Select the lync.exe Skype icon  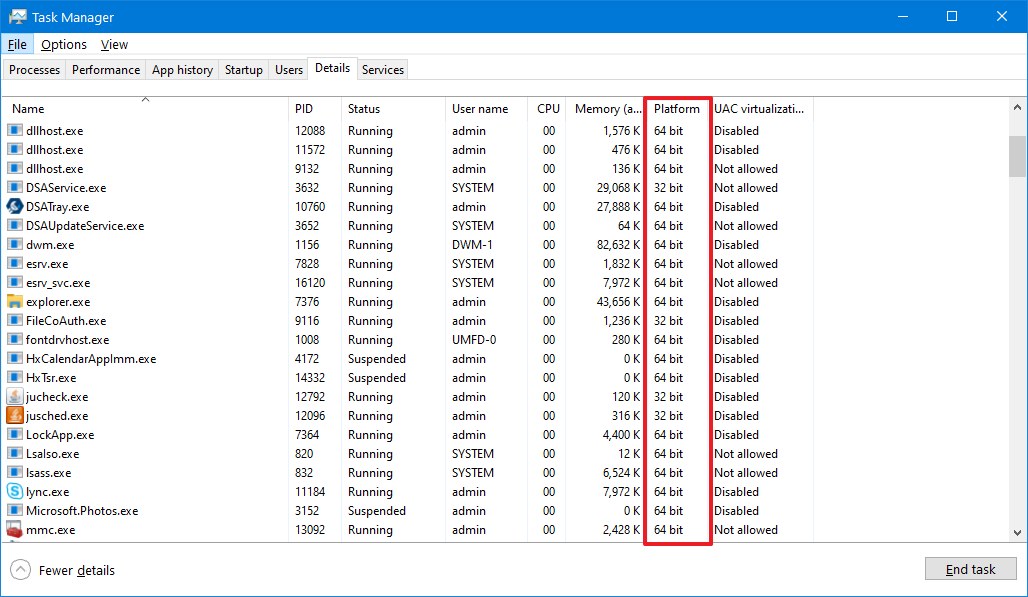click(x=15, y=492)
